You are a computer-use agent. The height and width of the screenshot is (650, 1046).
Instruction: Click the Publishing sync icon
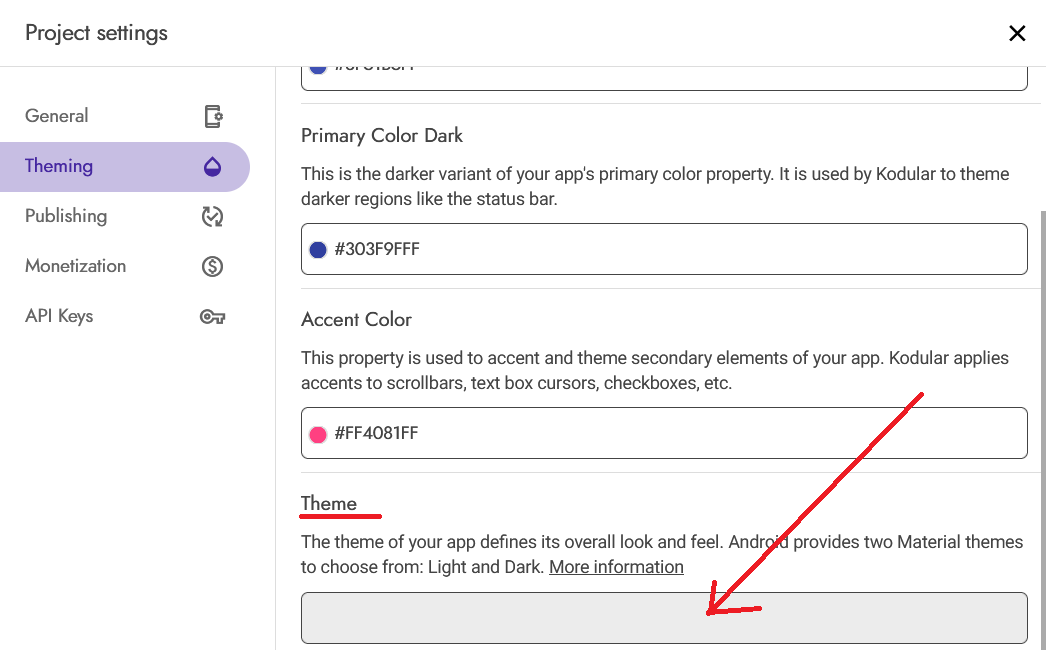coord(212,216)
